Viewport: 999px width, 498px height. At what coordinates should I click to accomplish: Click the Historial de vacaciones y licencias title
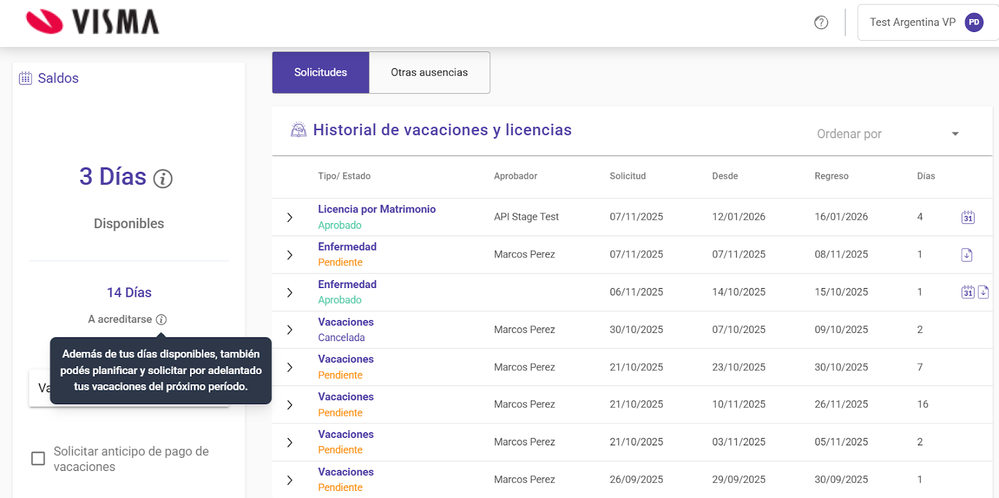coord(442,130)
